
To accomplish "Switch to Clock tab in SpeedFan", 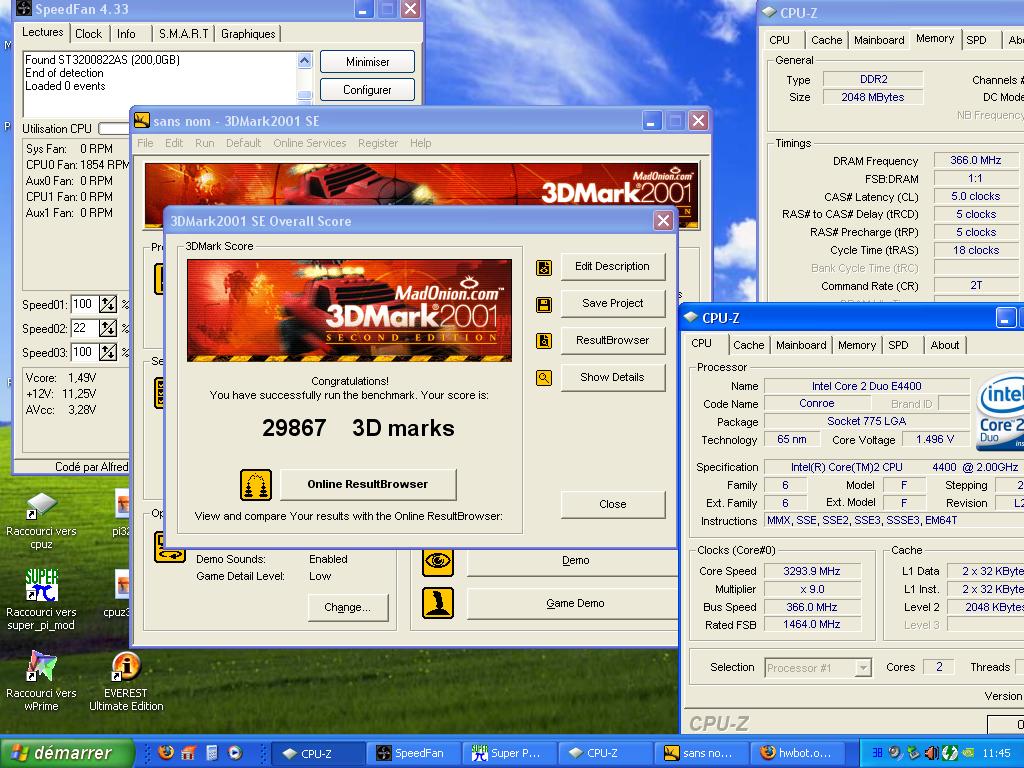I will tap(88, 34).
